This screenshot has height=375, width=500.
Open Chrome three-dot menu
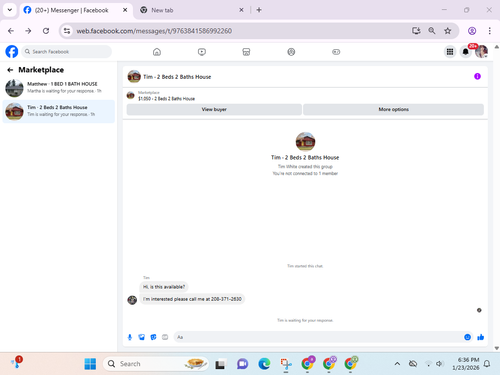(x=489, y=31)
